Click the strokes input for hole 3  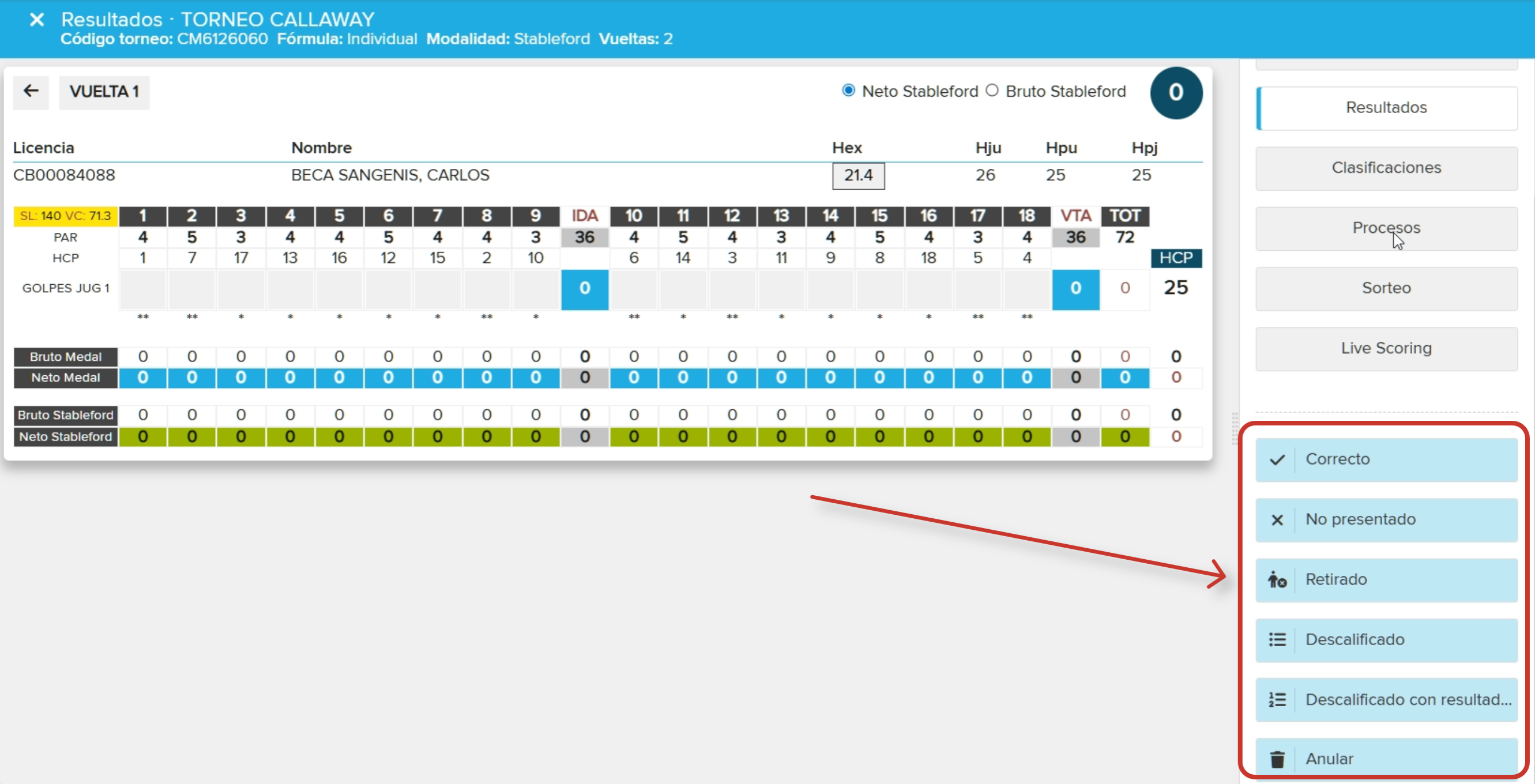tap(240, 289)
